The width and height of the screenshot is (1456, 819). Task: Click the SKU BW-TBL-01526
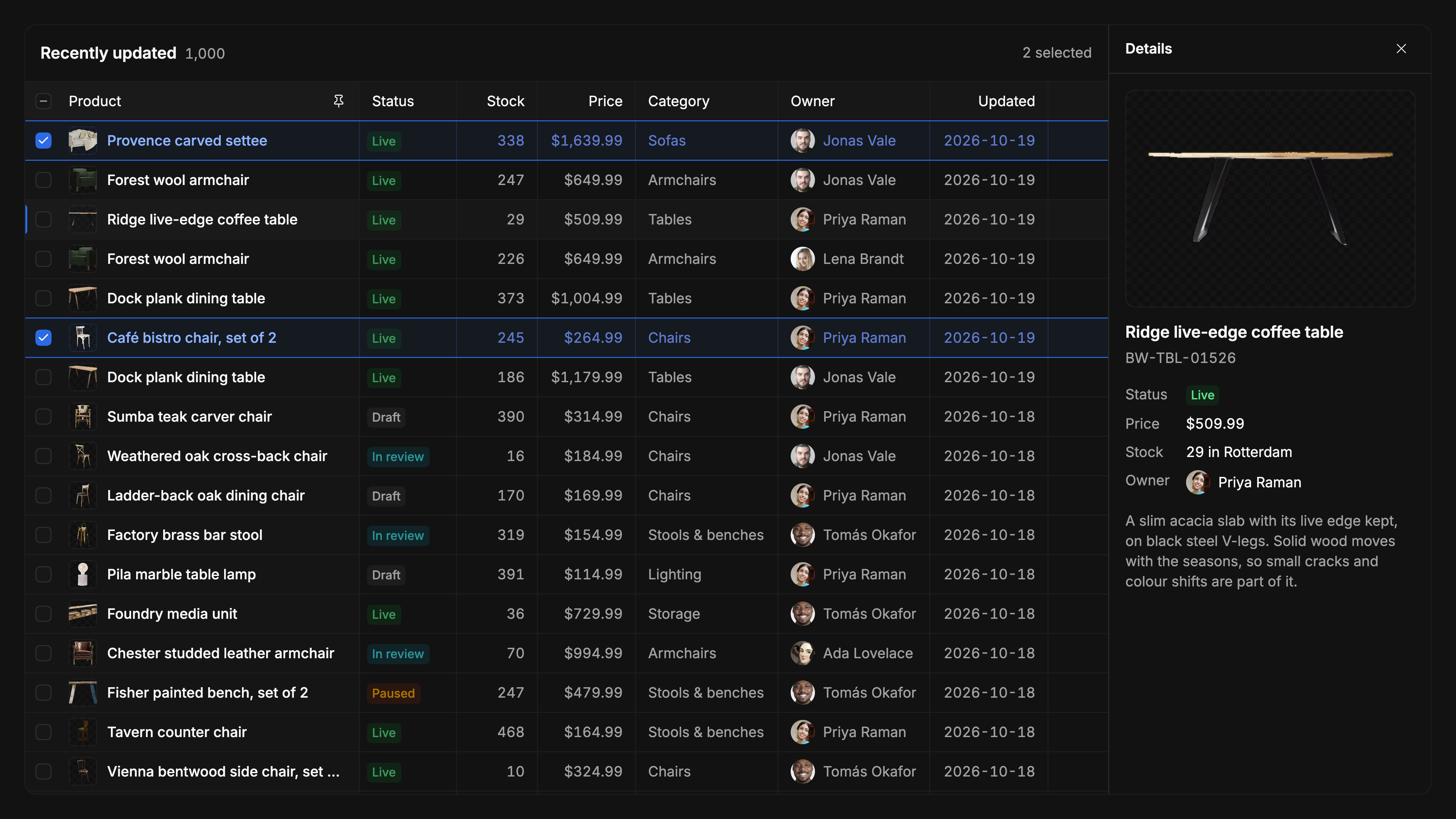[x=1180, y=358]
